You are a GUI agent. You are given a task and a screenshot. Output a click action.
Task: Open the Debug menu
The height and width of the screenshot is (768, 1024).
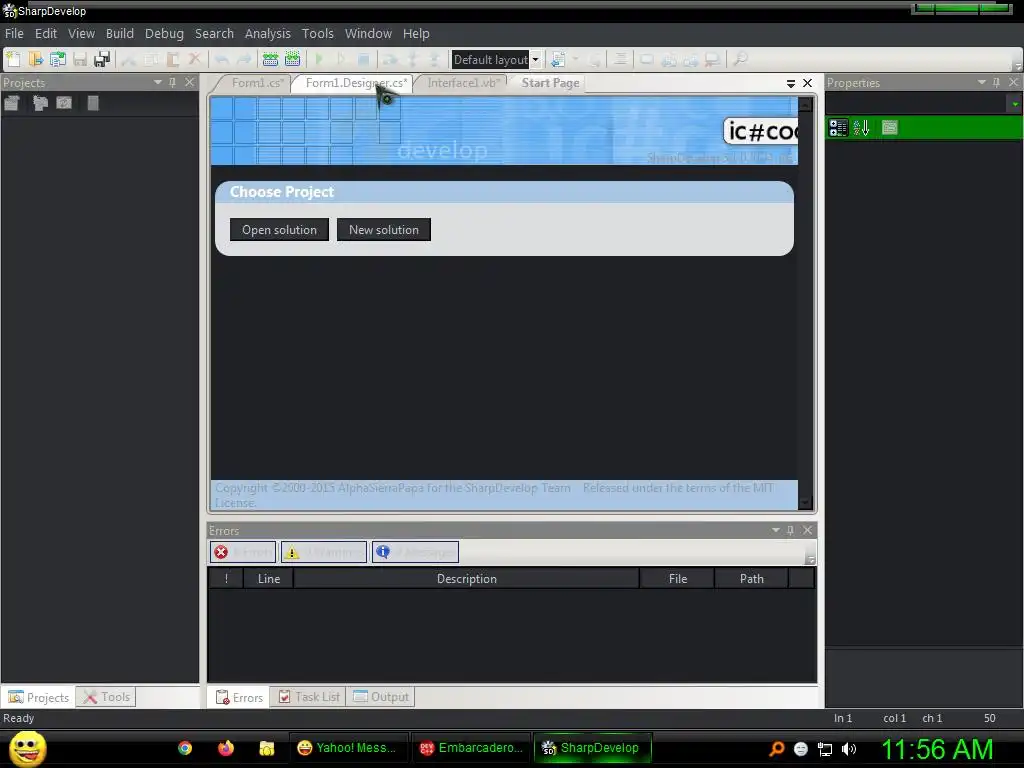pyautogui.click(x=164, y=33)
